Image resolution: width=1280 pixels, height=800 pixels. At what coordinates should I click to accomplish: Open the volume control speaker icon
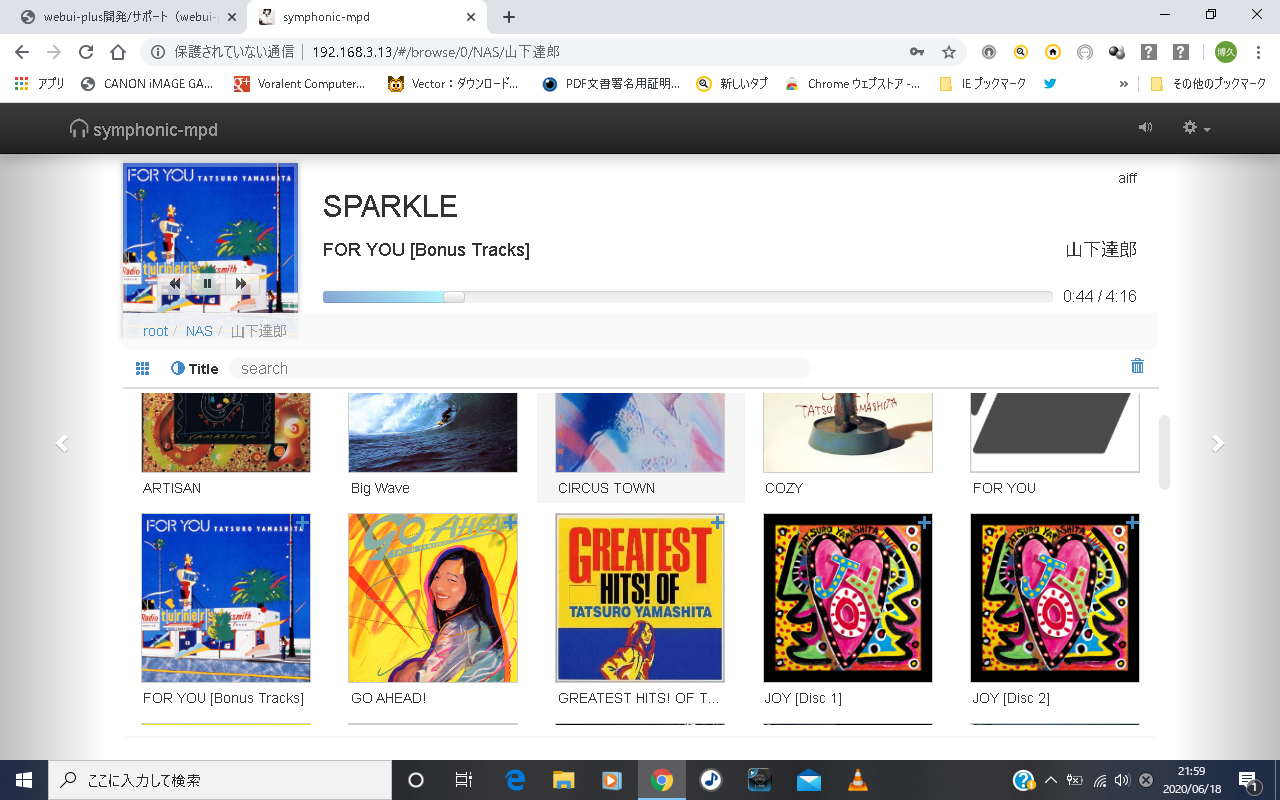pyautogui.click(x=1145, y=128)
